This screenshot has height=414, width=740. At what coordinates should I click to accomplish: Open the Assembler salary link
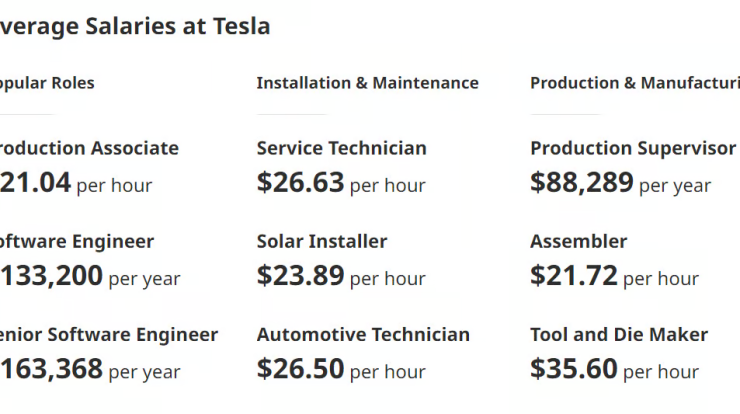[x=579, y=241]
